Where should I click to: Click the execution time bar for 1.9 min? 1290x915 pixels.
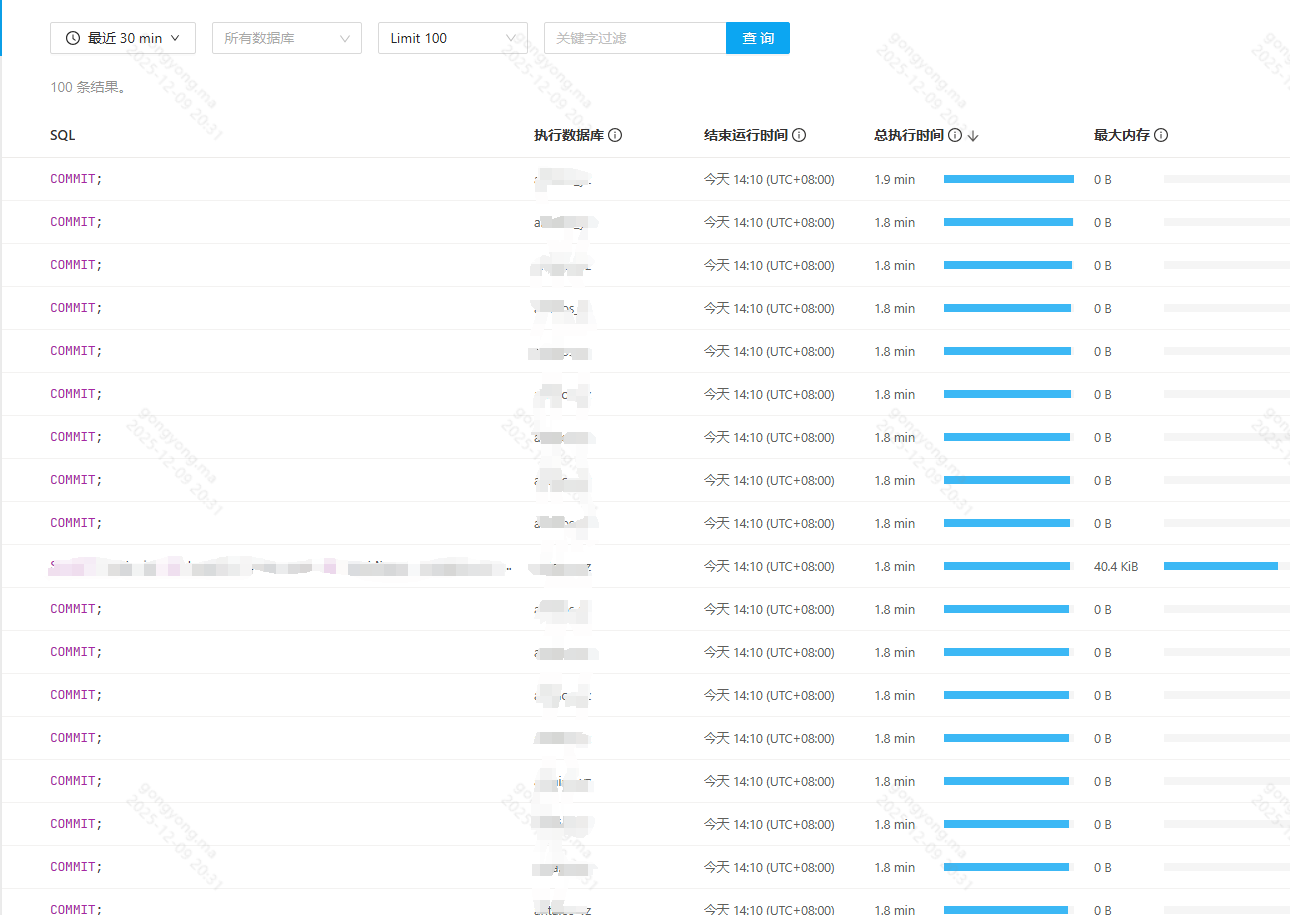(1008, 179)
